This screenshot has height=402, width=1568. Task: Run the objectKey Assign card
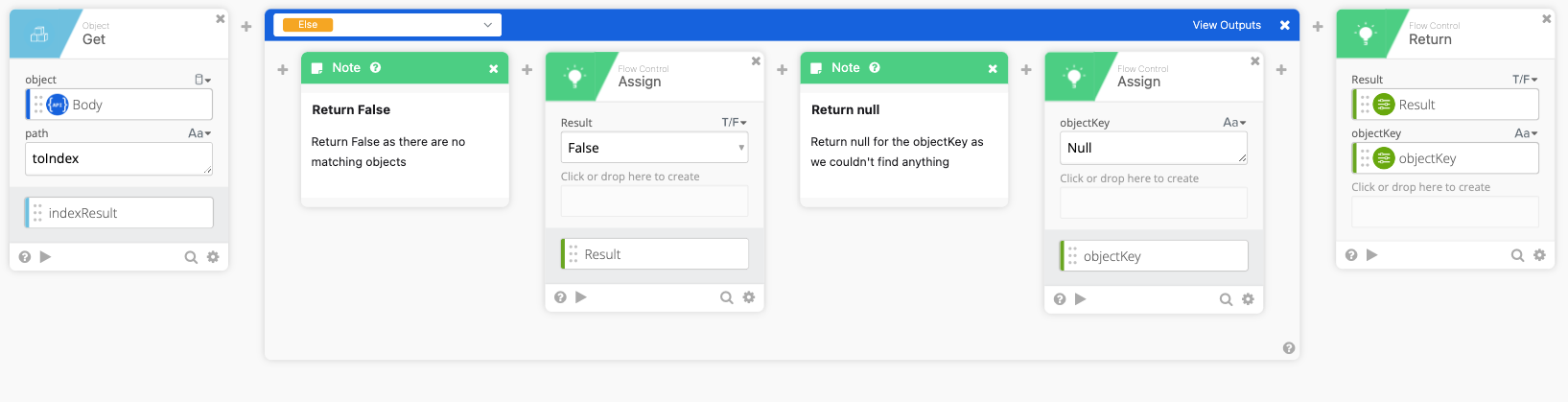(x=1080, y=299)
